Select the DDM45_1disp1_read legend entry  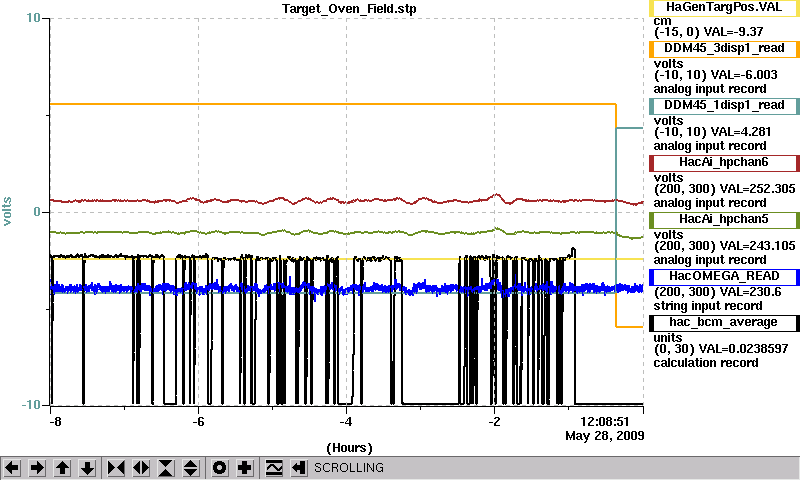point(724,106)
